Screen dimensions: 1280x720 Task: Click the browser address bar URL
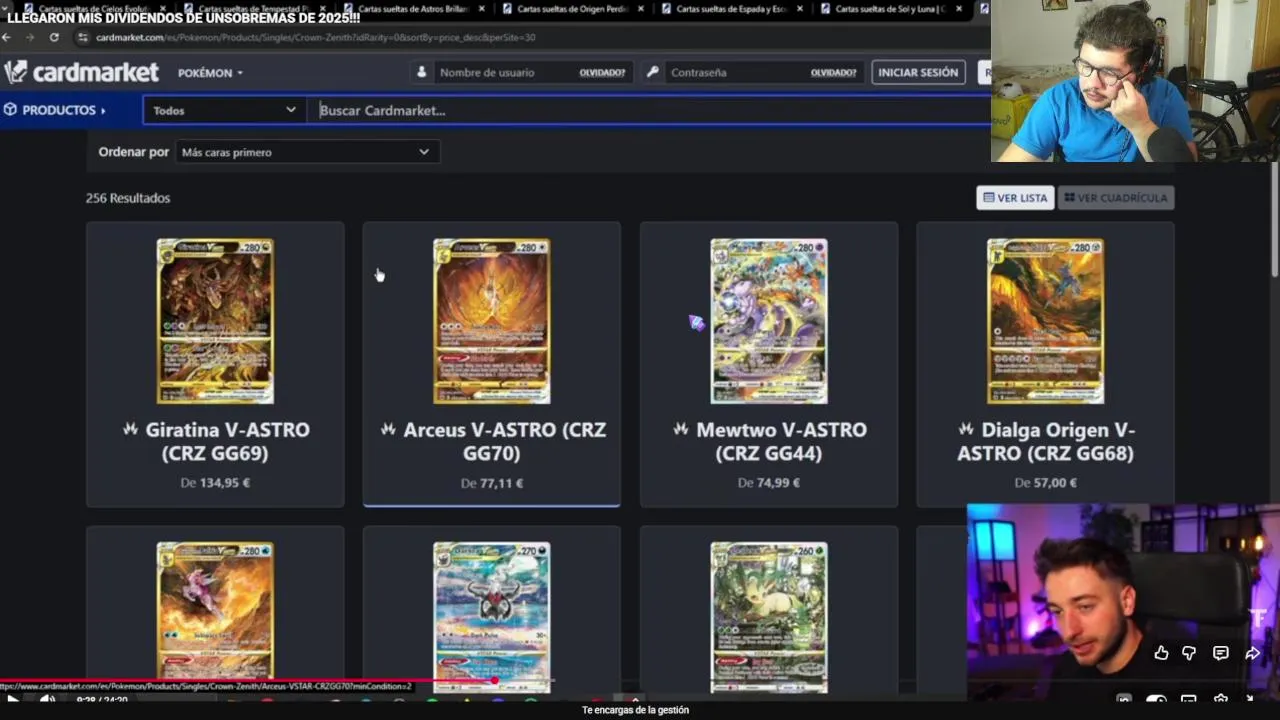pos(315,37)
